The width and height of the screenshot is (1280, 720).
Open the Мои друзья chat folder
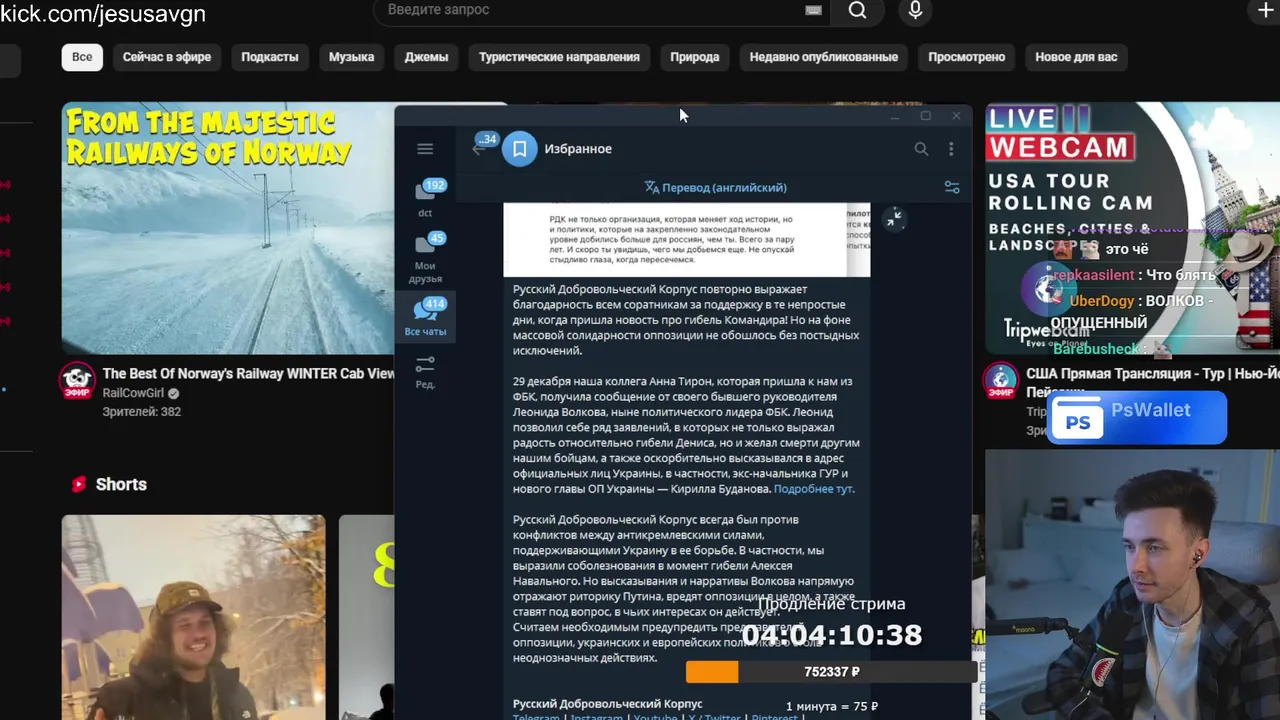(x=425, y=258)
